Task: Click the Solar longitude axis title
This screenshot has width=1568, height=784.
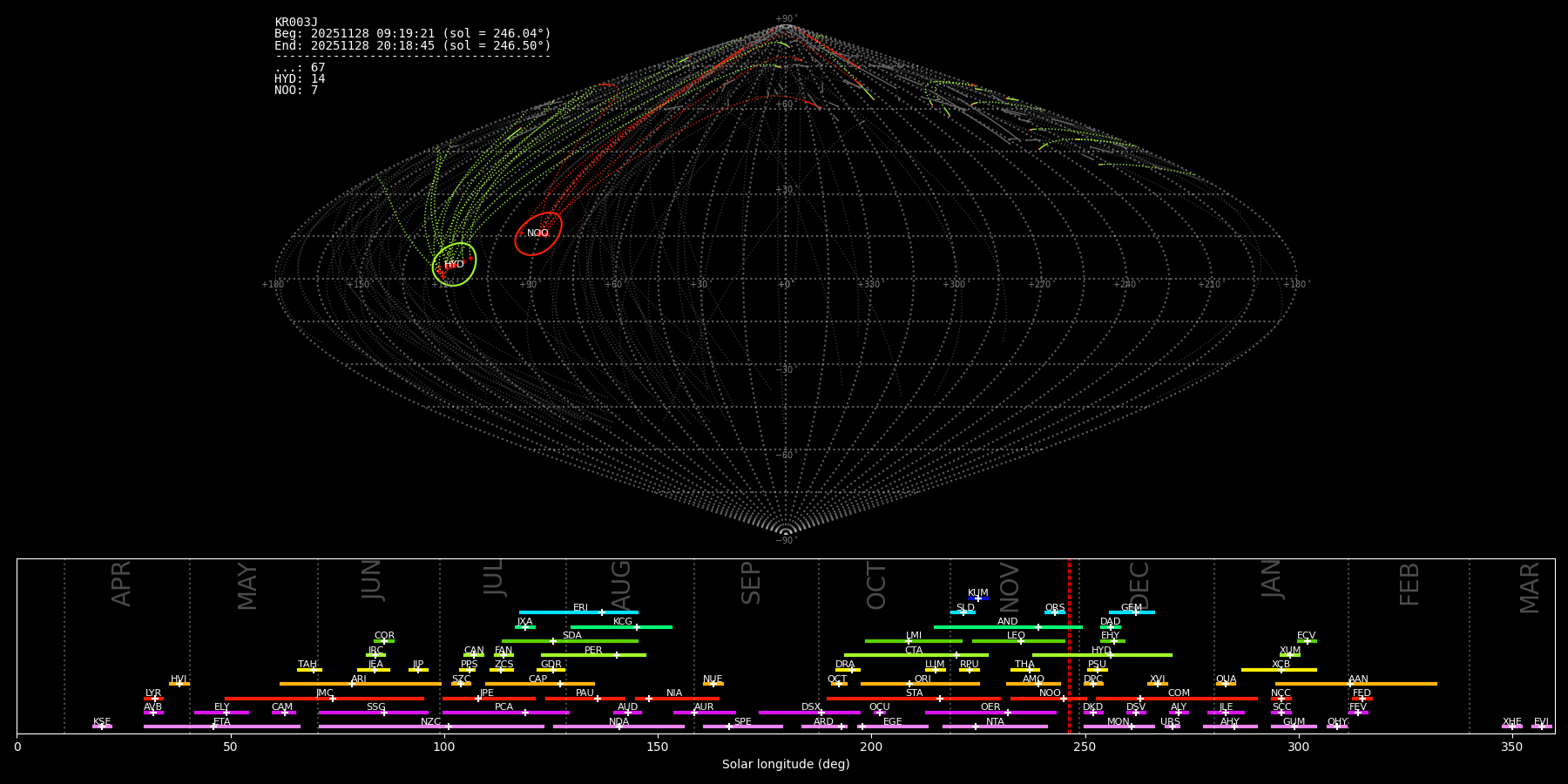Action: click(785, 765)
